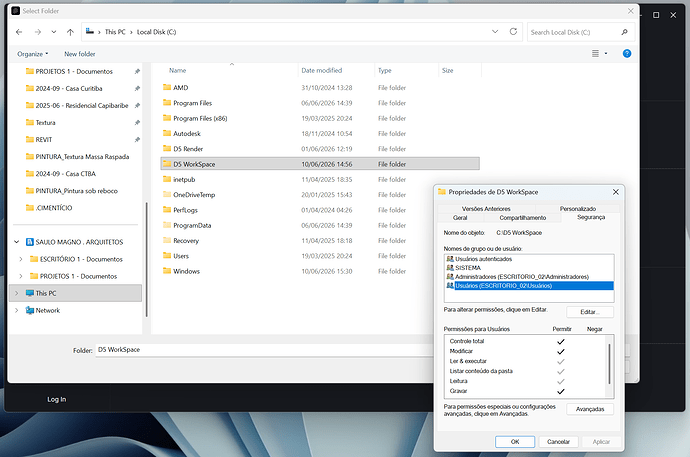
Task: Select the PerfLogs folder icon
Action: coord(167,209)
